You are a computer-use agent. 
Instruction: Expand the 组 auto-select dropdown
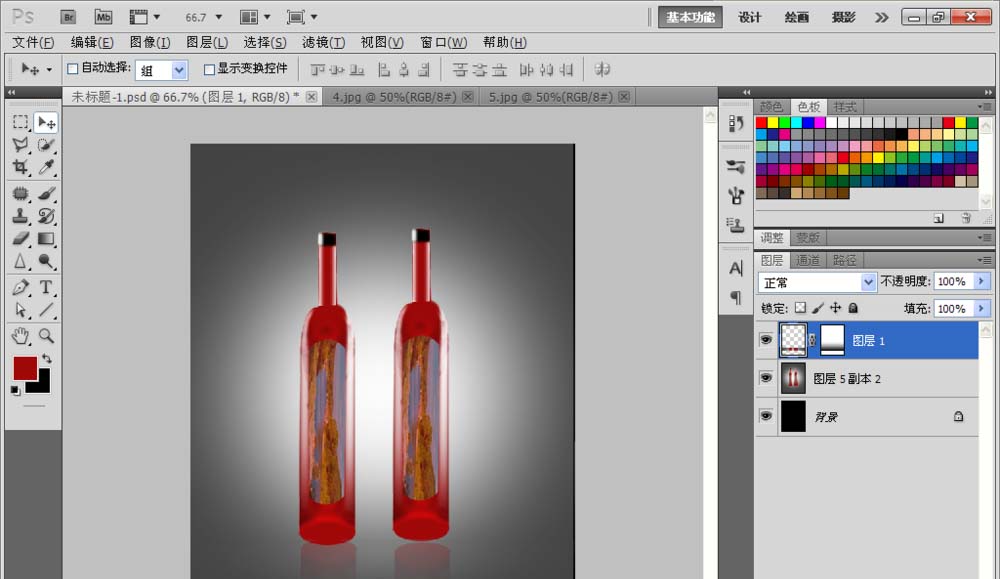(x=179, y=70)
